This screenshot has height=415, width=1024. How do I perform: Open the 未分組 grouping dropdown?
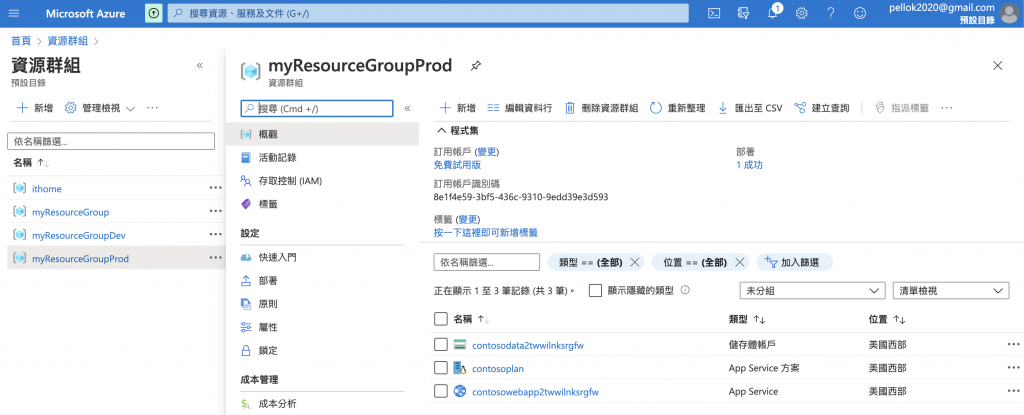(812, 290)
